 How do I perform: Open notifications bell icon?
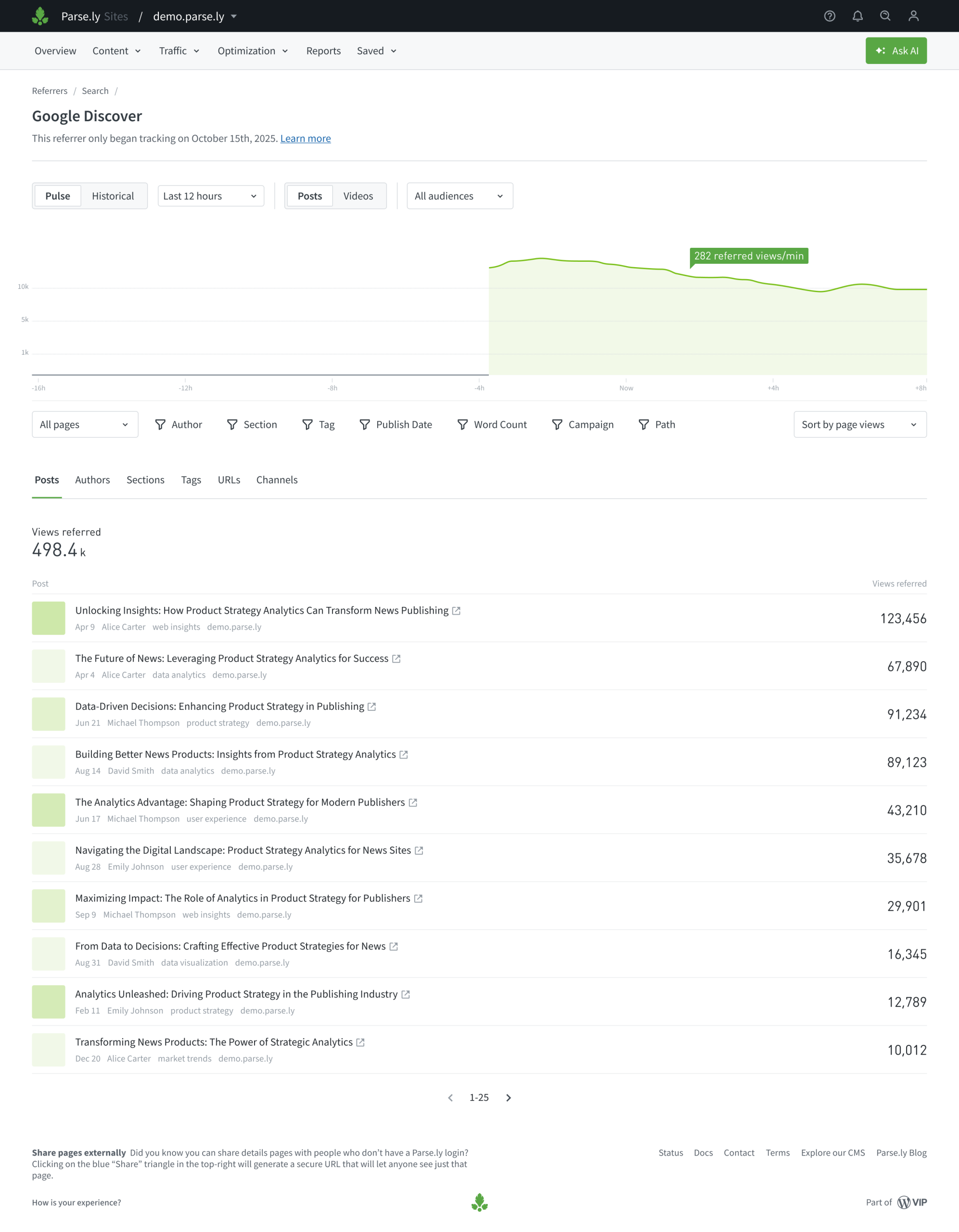click(x=857, y=16)
